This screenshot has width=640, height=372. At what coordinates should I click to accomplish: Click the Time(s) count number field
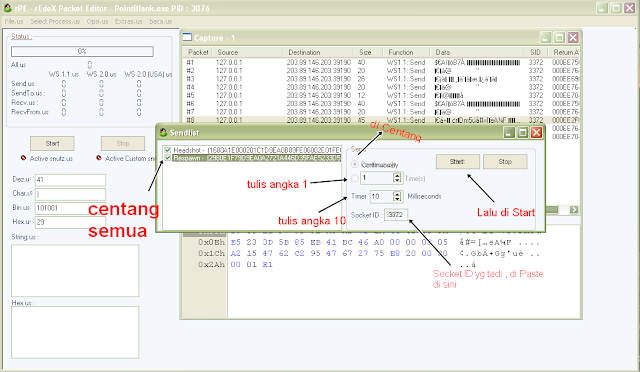click(377, 178)
